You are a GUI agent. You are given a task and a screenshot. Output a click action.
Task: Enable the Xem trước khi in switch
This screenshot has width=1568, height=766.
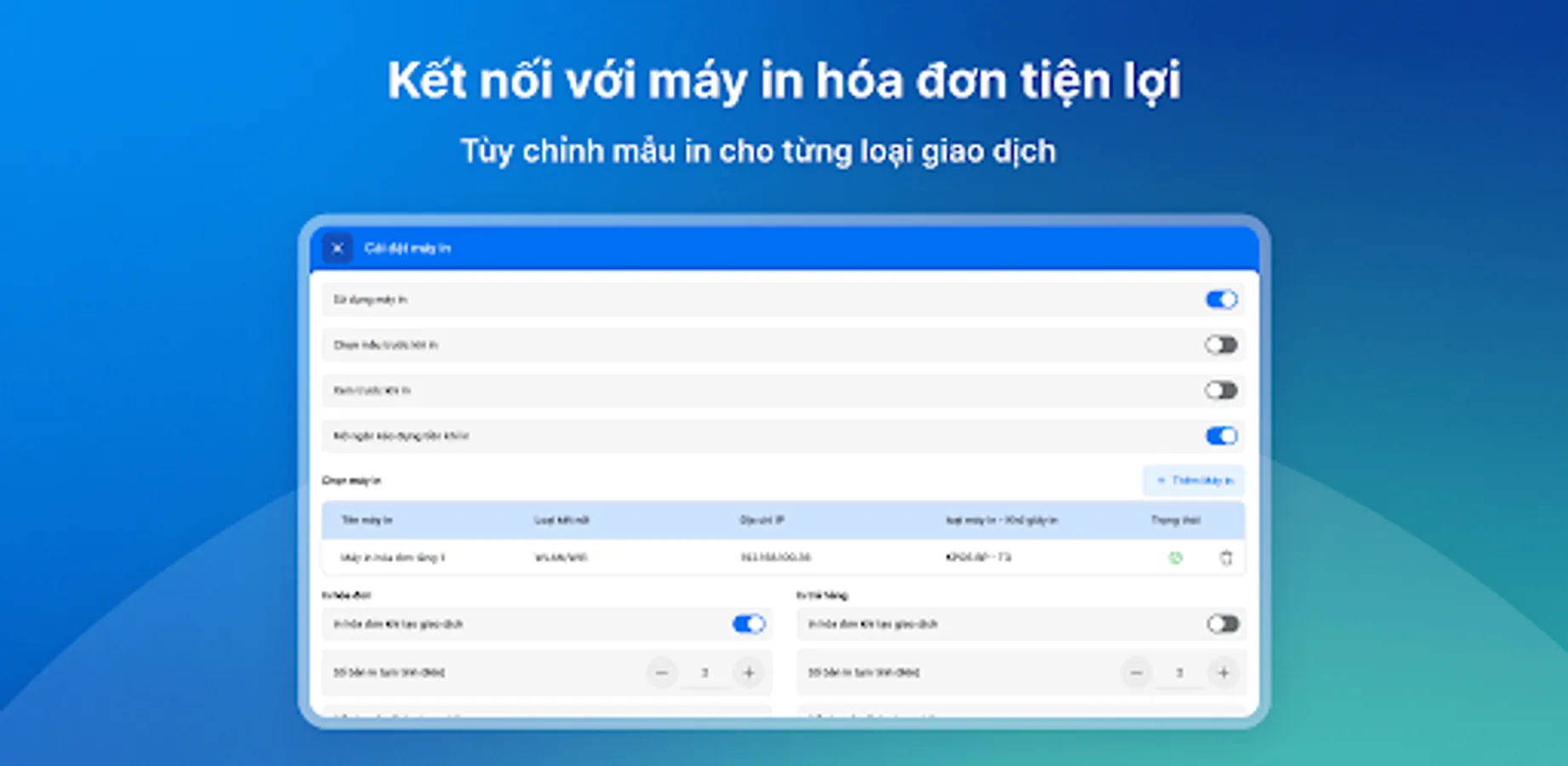point(1221,391)
